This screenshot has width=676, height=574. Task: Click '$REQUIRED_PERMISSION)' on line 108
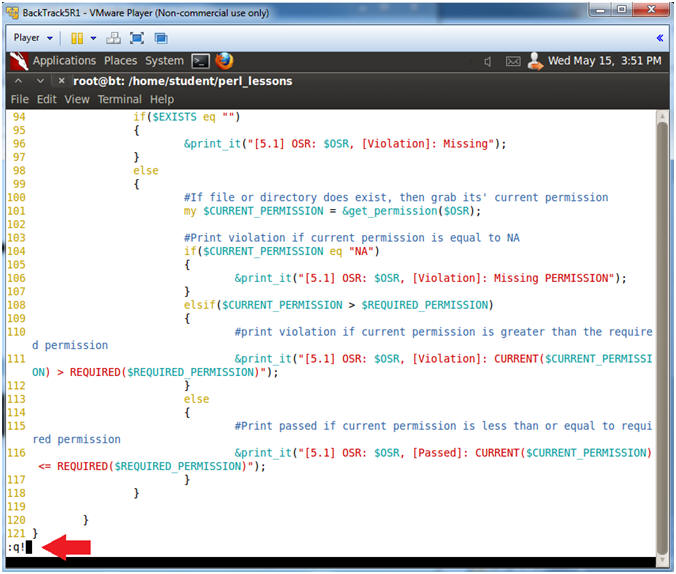point(427,305)
